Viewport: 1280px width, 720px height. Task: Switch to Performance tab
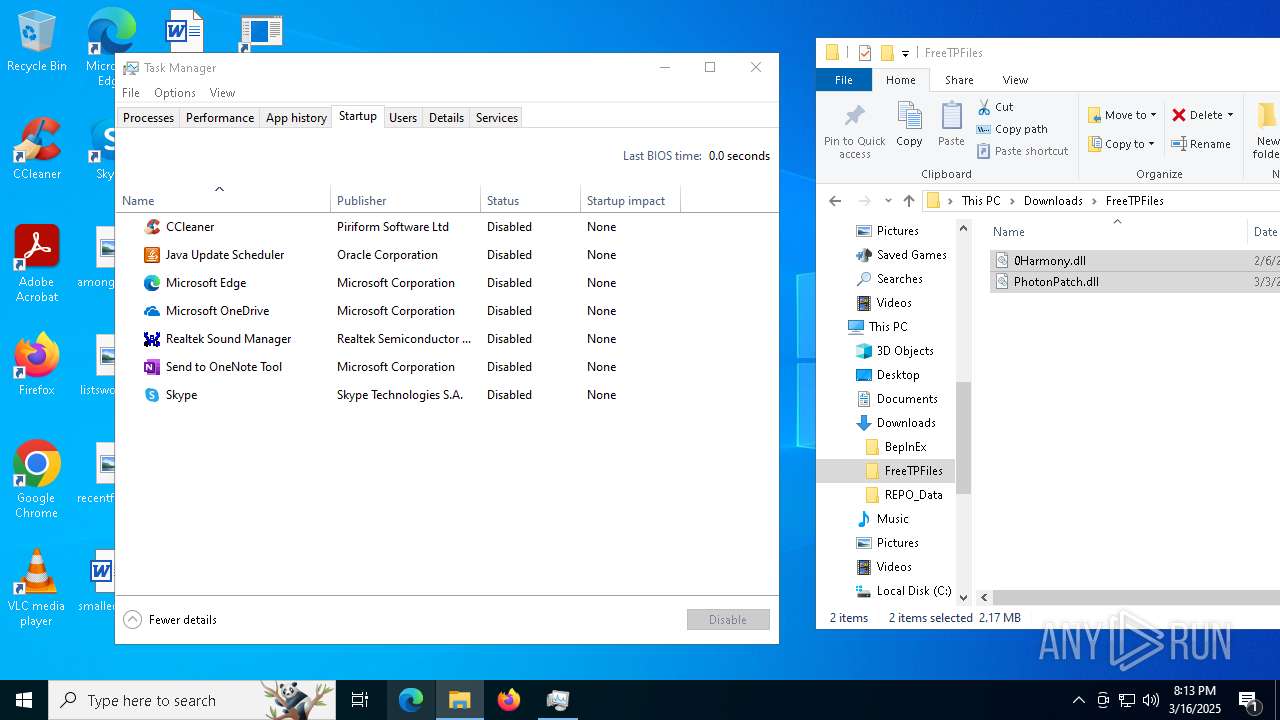click(220, 118)
